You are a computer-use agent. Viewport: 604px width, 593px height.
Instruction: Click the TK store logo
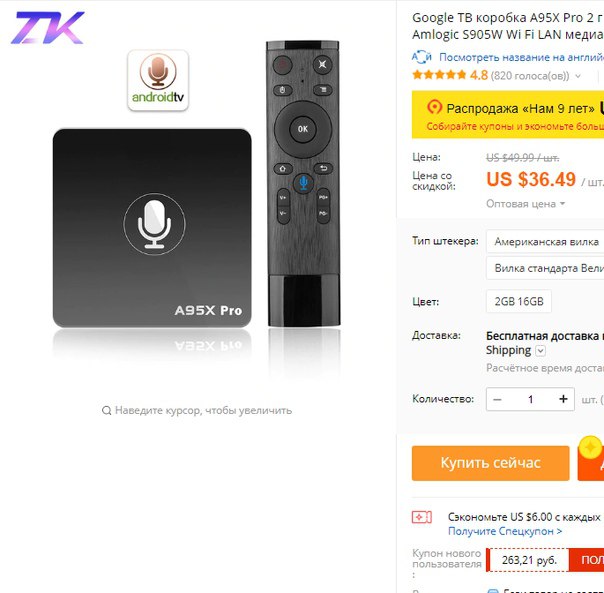[47, 27]
